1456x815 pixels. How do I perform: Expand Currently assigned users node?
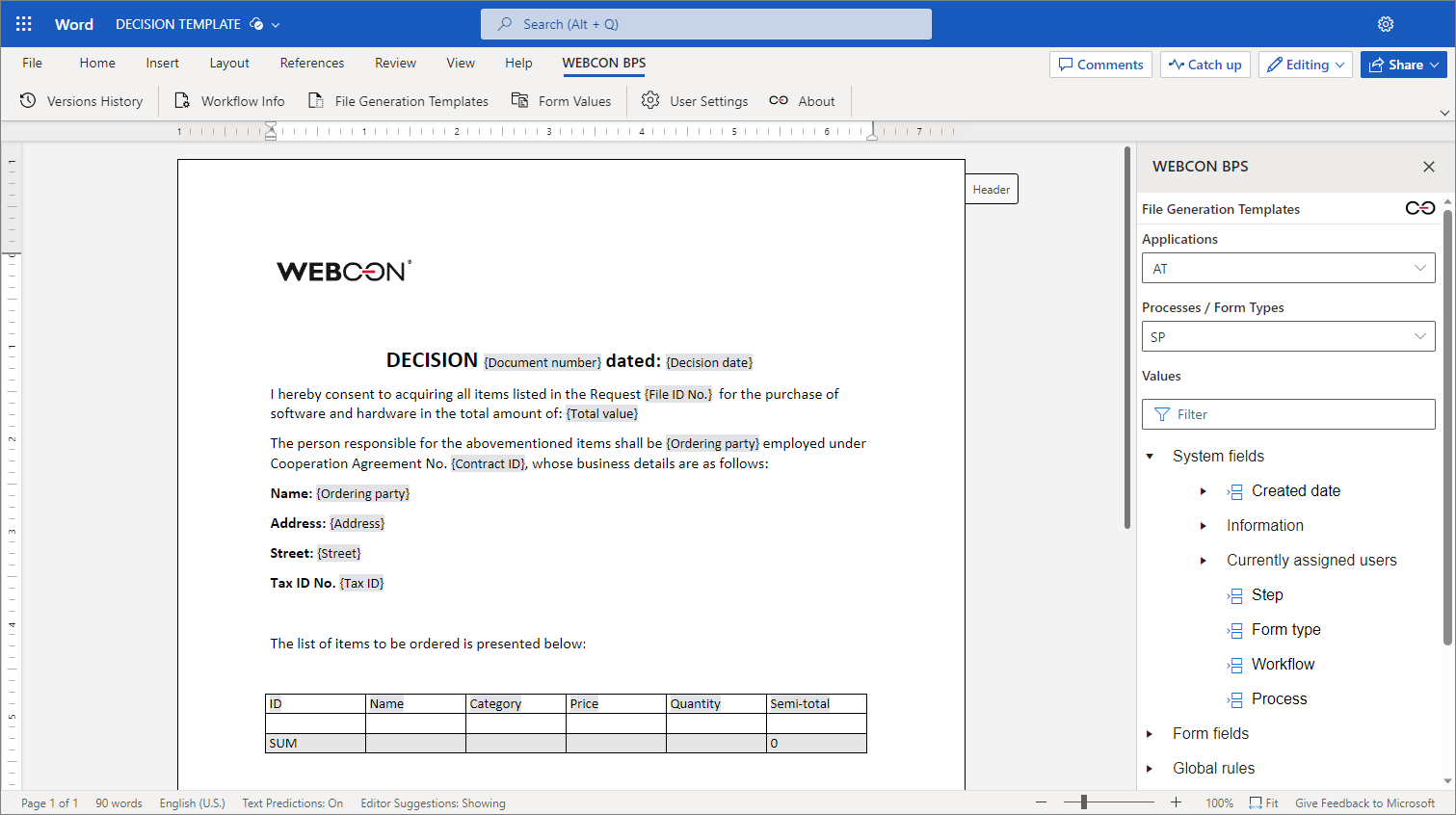coord(1204,561)
